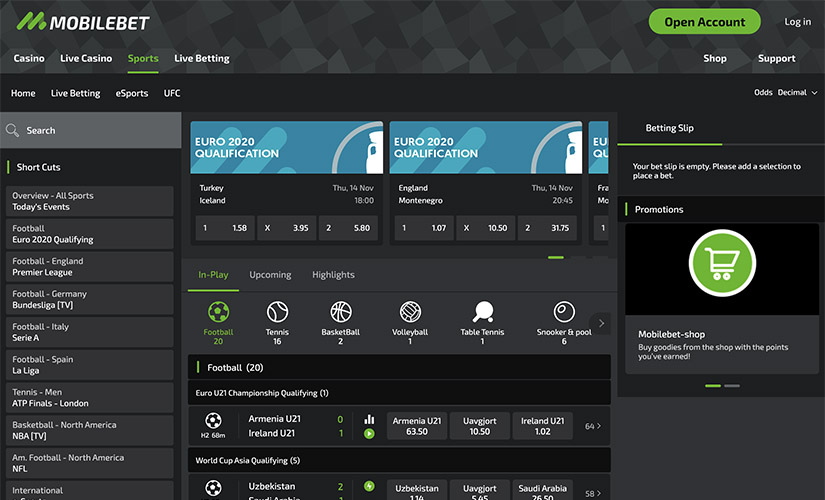The height and width of the screenshot is (500, 825).
Task: Open the Odds Decimal dropdown
Action: coord(786,93)
